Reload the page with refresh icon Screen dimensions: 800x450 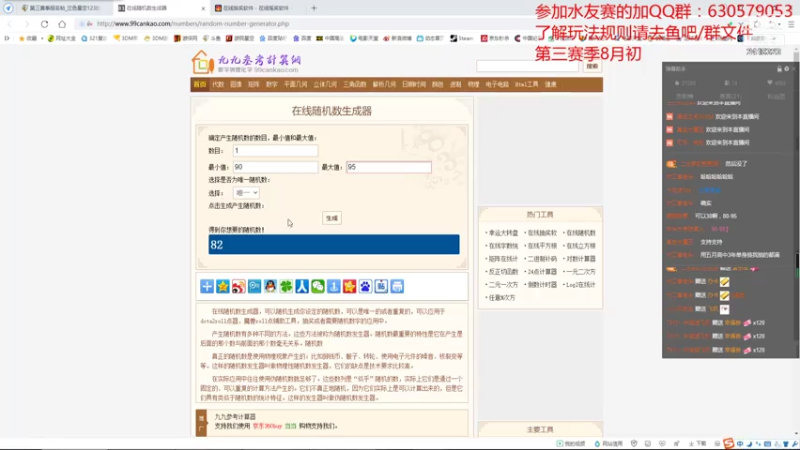[x=44, y=24]
